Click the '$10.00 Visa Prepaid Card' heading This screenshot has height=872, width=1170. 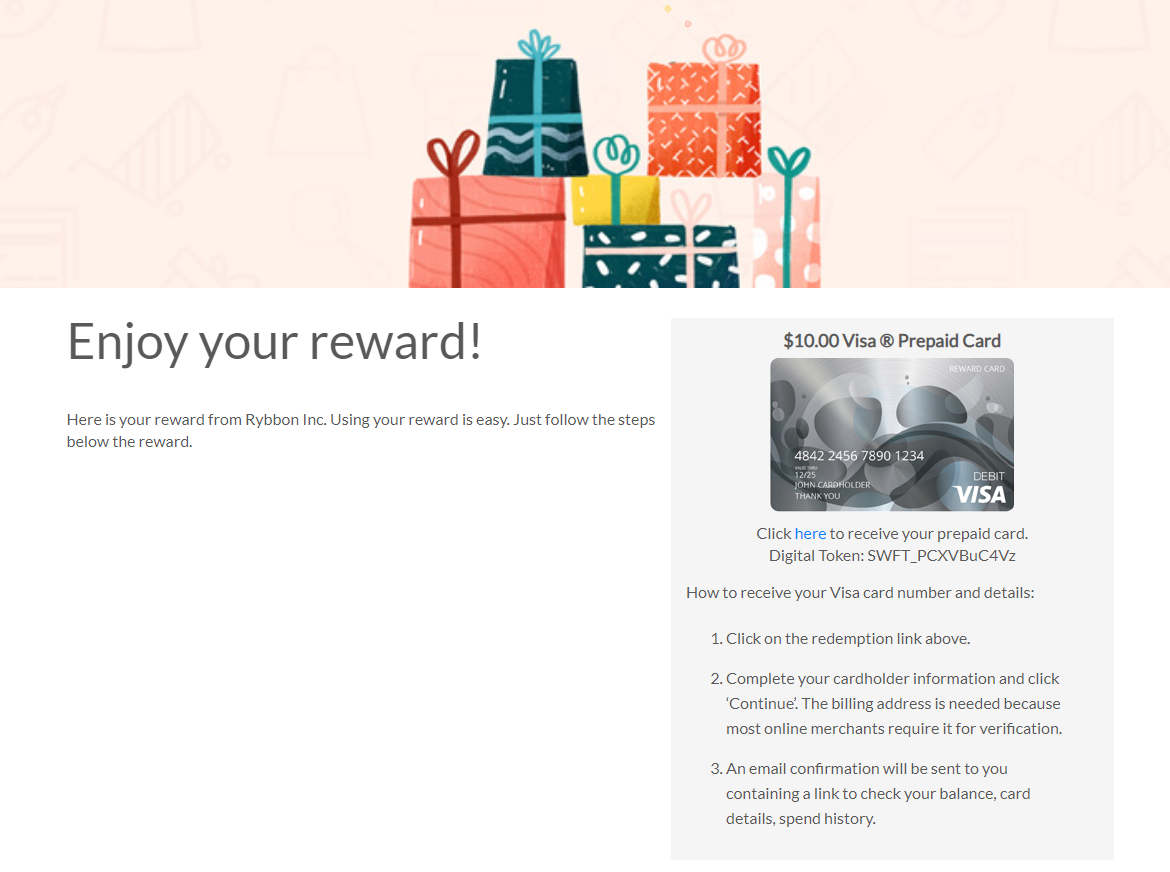[x=892, y=341]
